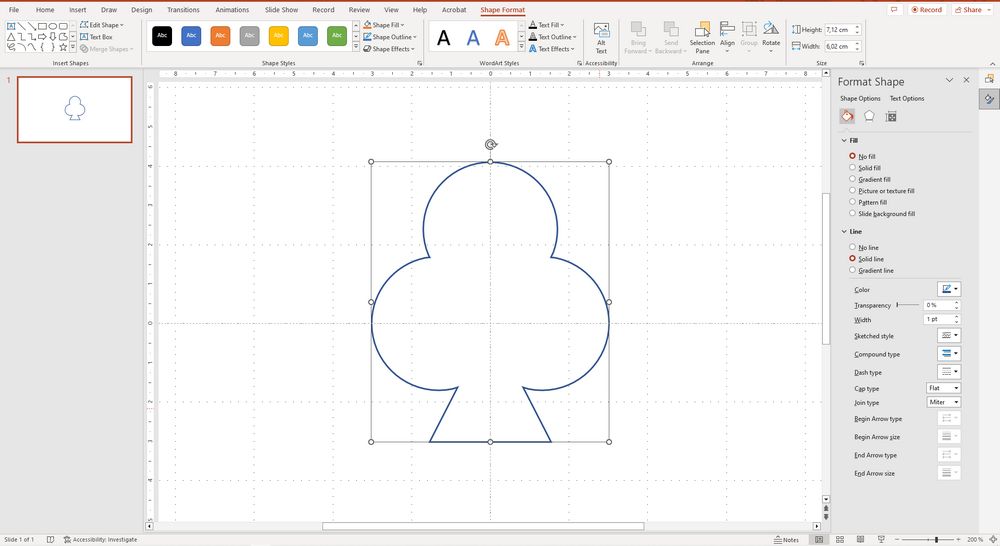This screenshot has height=546, width=1000.
Task: Apply the green shape style preset
Action: click(337, 36)
